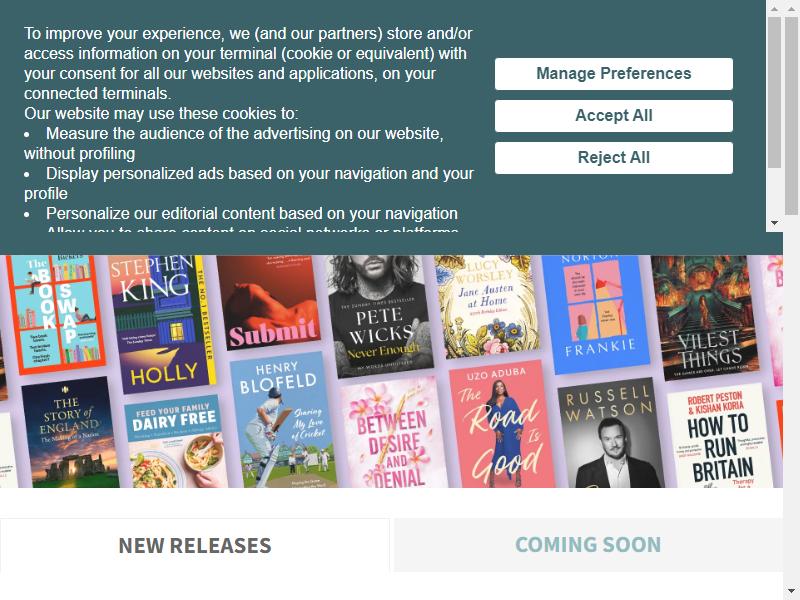The width and height of the screenshot is (800, 600).
Task: Click the page scrollbar down arrow
Action: click(x=791, y=591)
